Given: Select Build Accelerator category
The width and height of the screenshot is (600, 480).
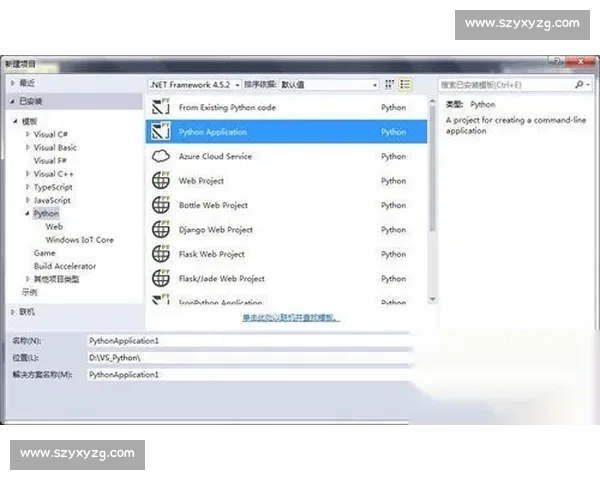Looking at the screenshot, I should tap(65, 266).
